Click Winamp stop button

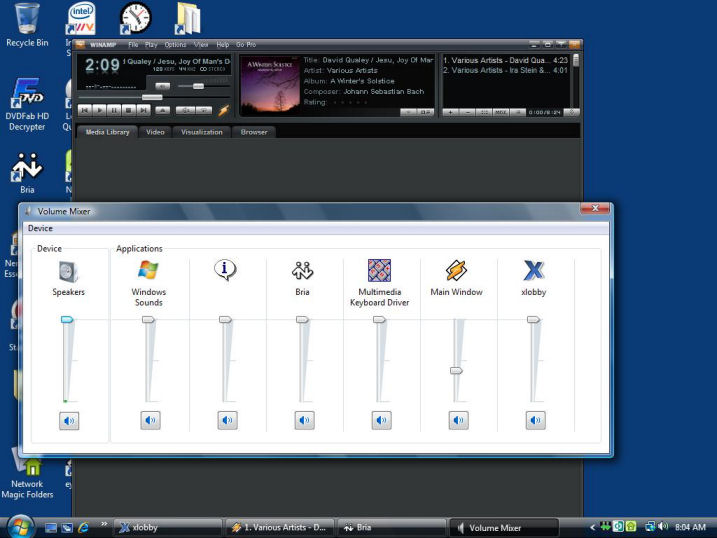pos(129,110)
